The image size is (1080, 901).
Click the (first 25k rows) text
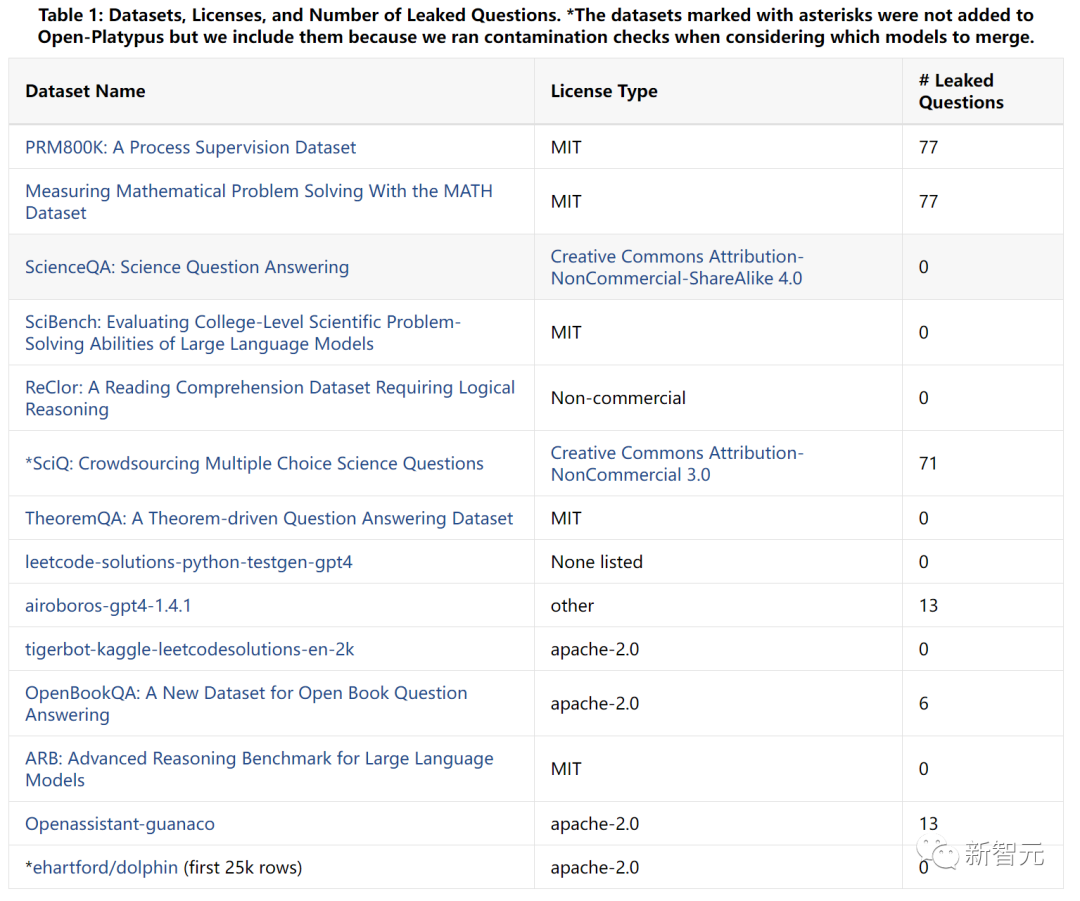(x=242, y=867)
